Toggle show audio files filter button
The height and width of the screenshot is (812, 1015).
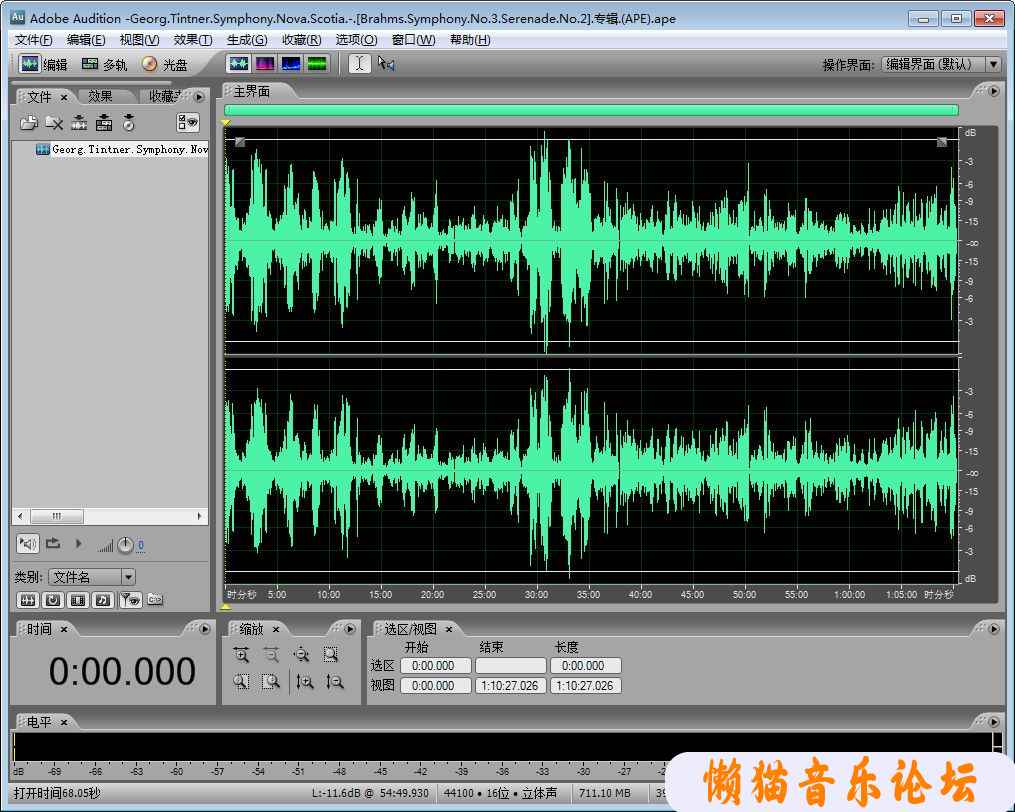coord(27,600)
